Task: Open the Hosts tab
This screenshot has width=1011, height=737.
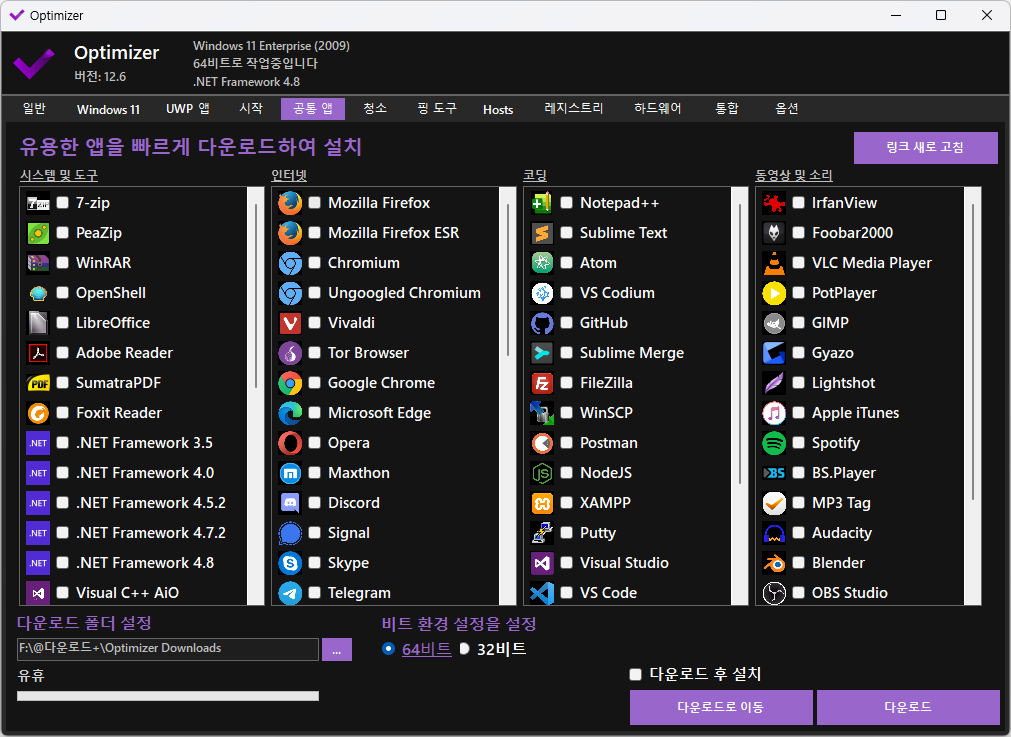Action: coord(498,110)
